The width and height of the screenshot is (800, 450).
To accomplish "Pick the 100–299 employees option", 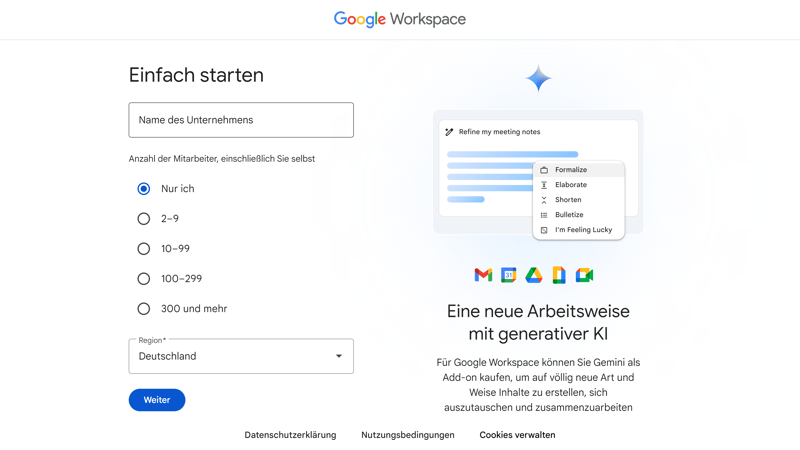I will coord(144,279).
